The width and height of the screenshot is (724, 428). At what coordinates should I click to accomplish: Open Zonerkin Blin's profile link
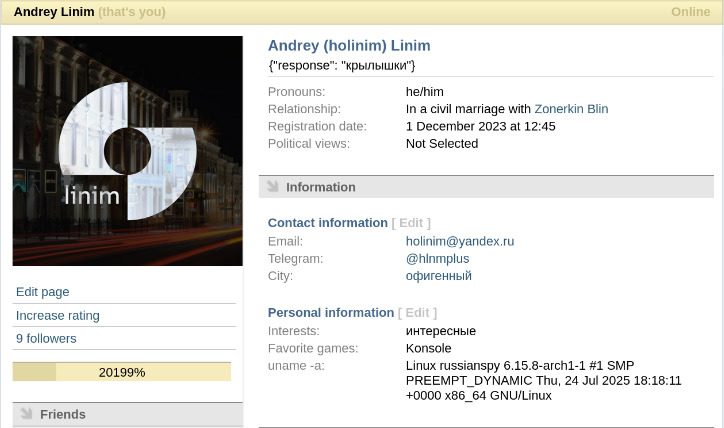(571, 109)
